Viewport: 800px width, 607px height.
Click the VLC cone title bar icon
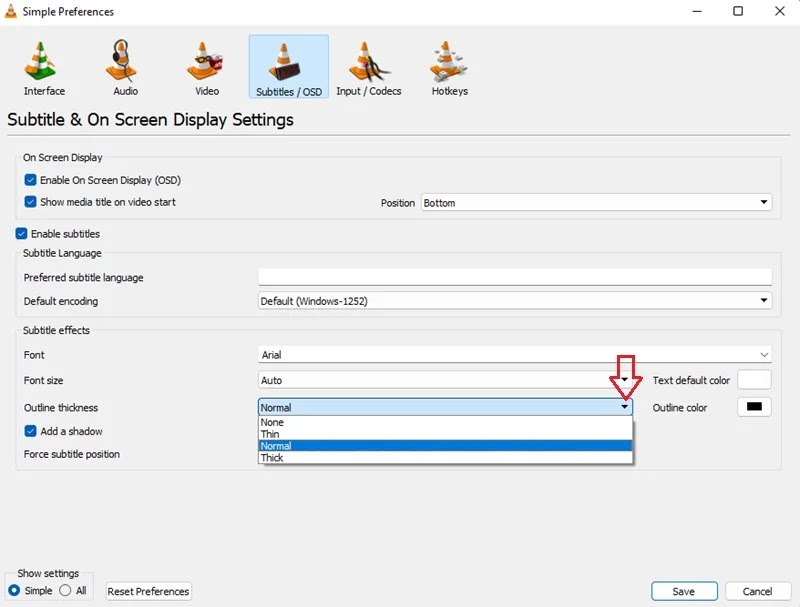pyautogui.click(x=11, y=11)
